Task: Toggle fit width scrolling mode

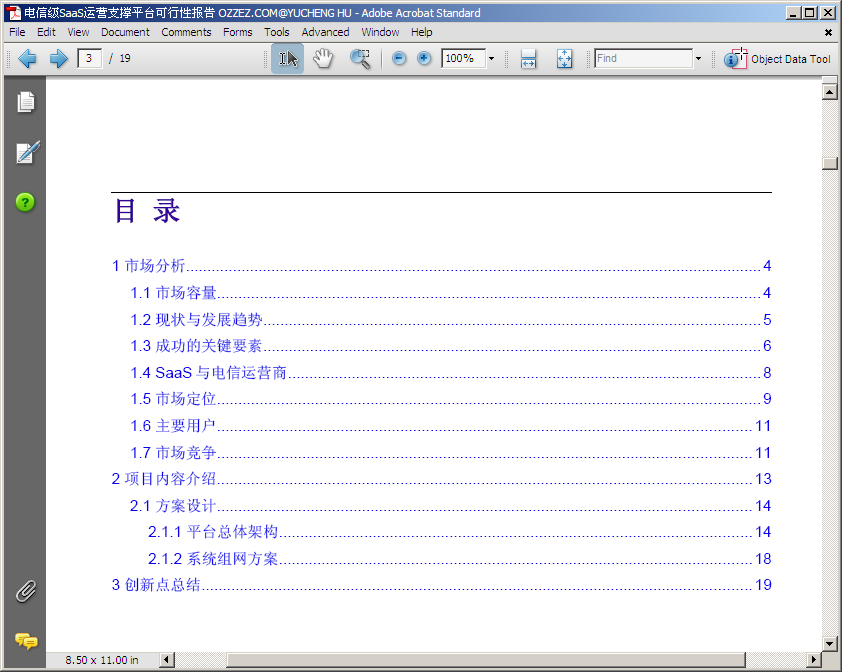Action: (x=528, y=59)
